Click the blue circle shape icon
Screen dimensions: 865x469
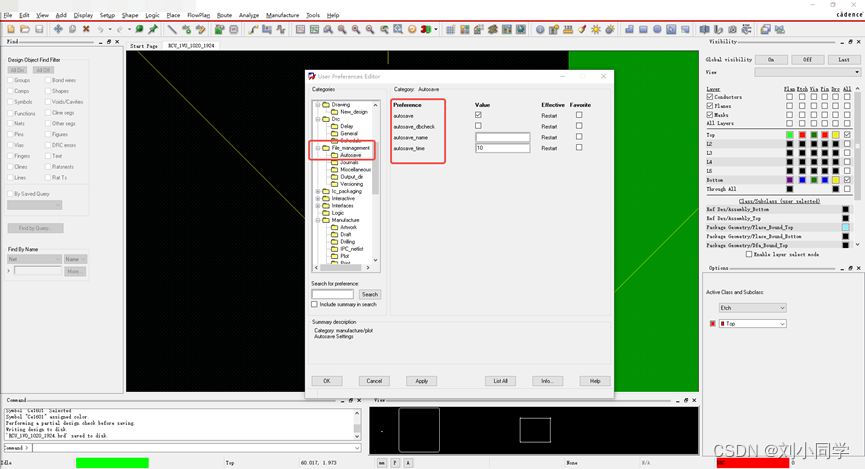tap(657, 29)
